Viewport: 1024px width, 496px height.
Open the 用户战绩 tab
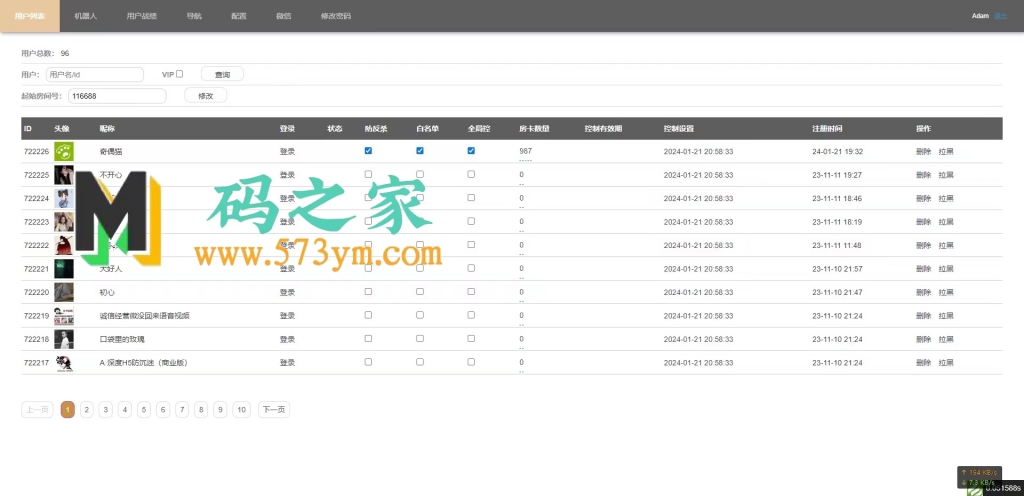[142, 16]
